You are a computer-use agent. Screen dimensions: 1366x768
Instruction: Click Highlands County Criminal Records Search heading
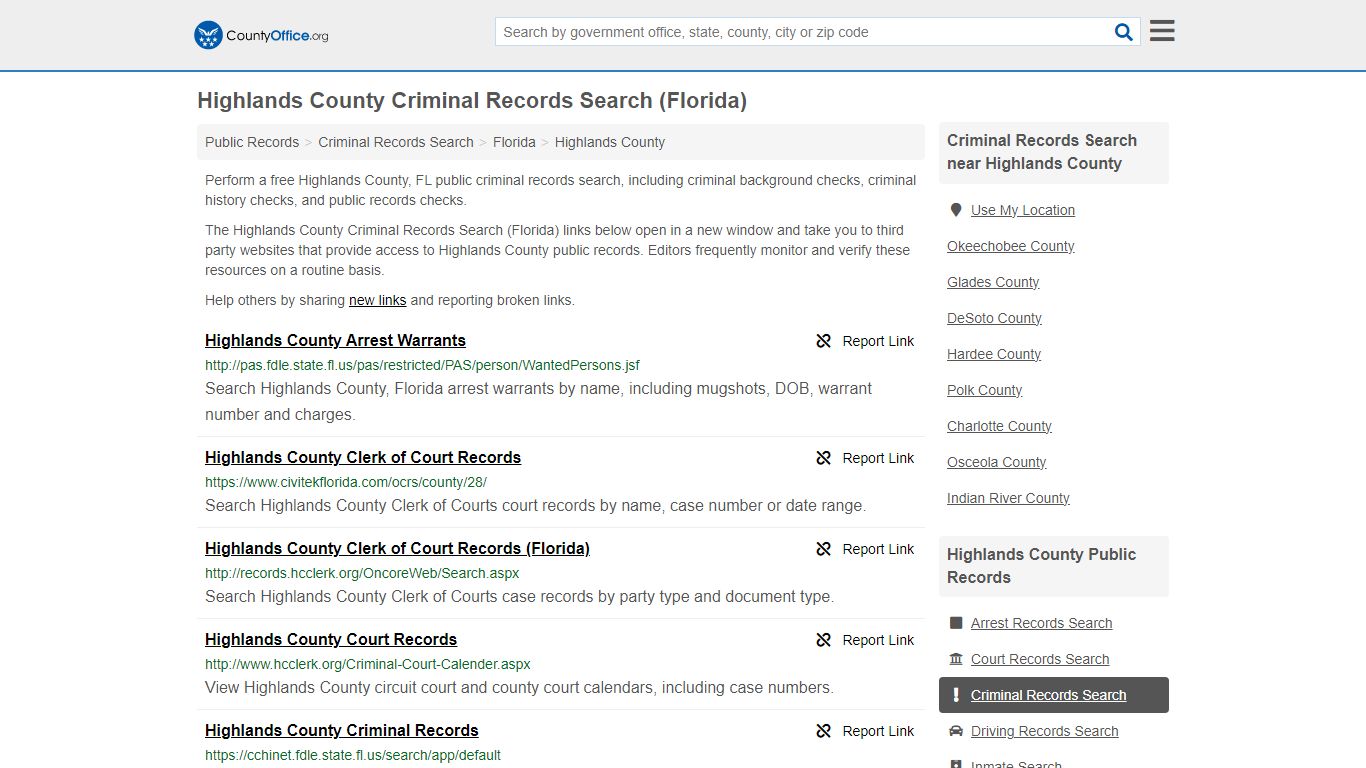tap(472, 100)
